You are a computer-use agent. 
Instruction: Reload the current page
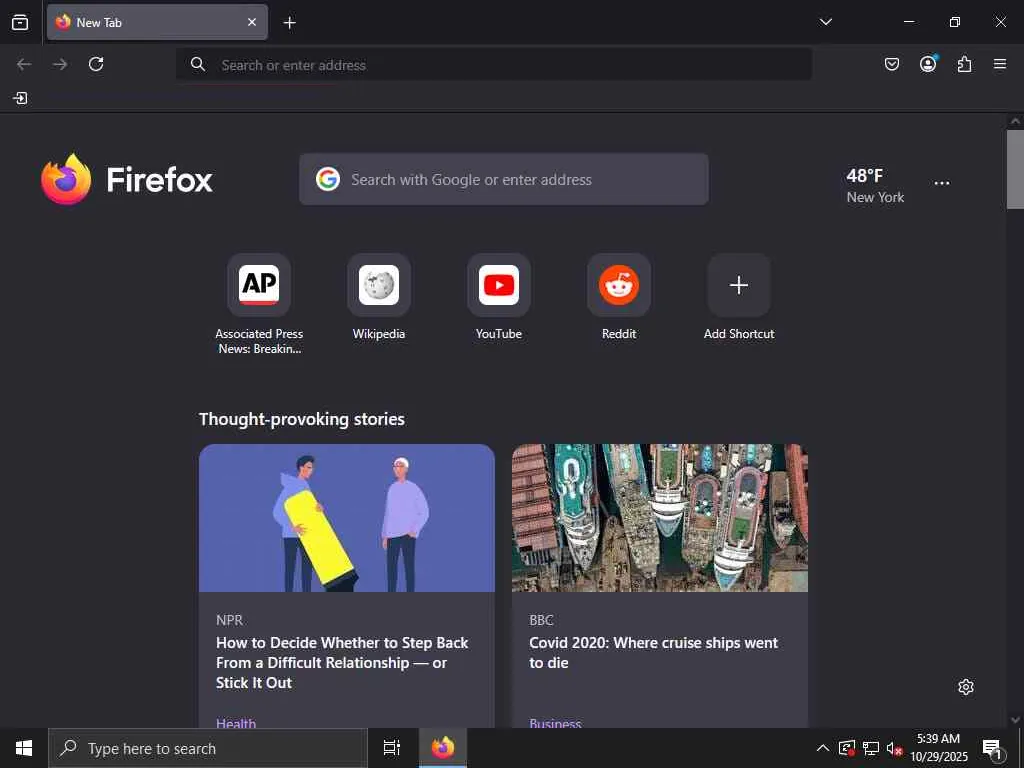[x=96, y=64]
